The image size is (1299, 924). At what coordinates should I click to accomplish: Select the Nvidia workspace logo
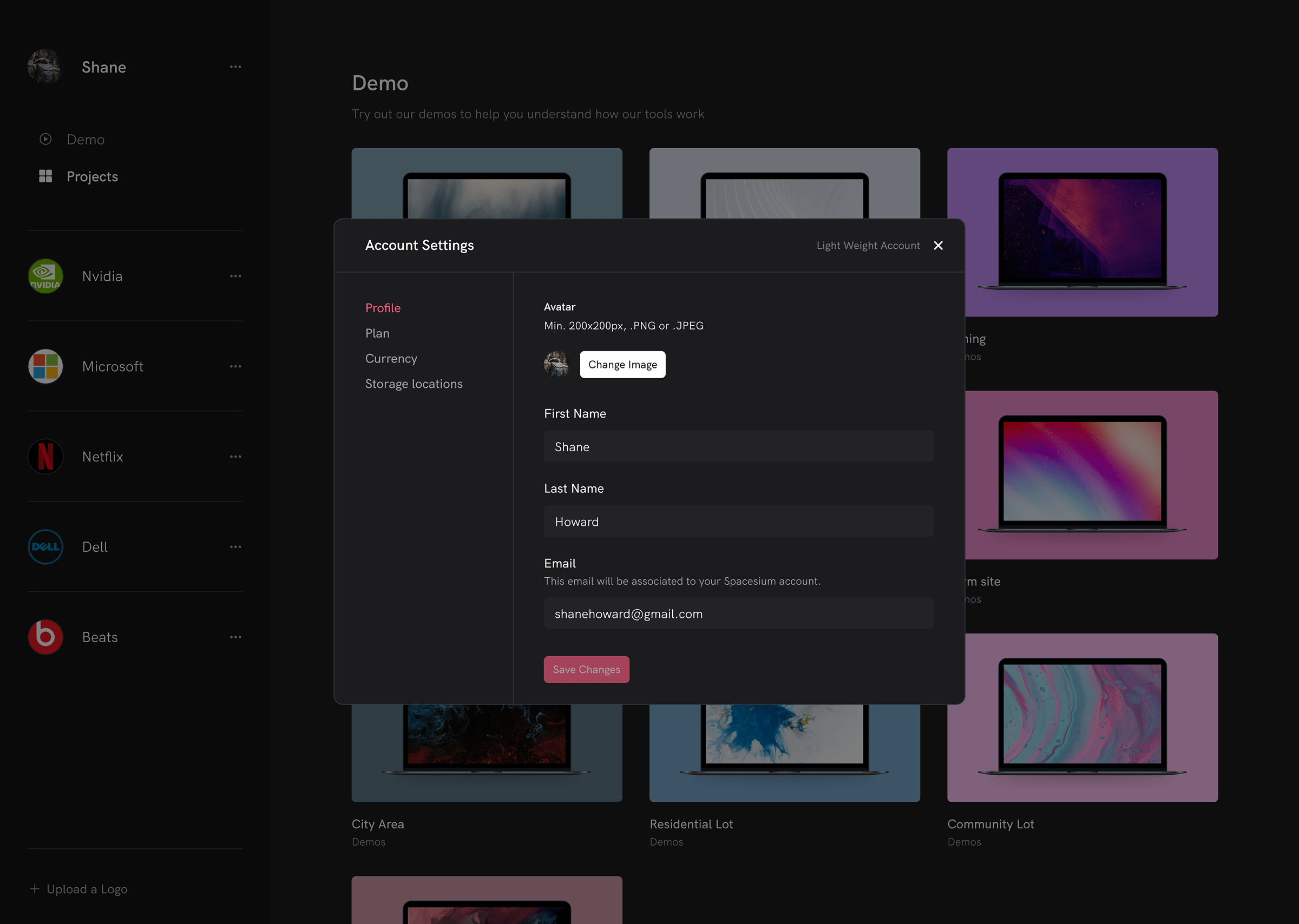[45, 276]
